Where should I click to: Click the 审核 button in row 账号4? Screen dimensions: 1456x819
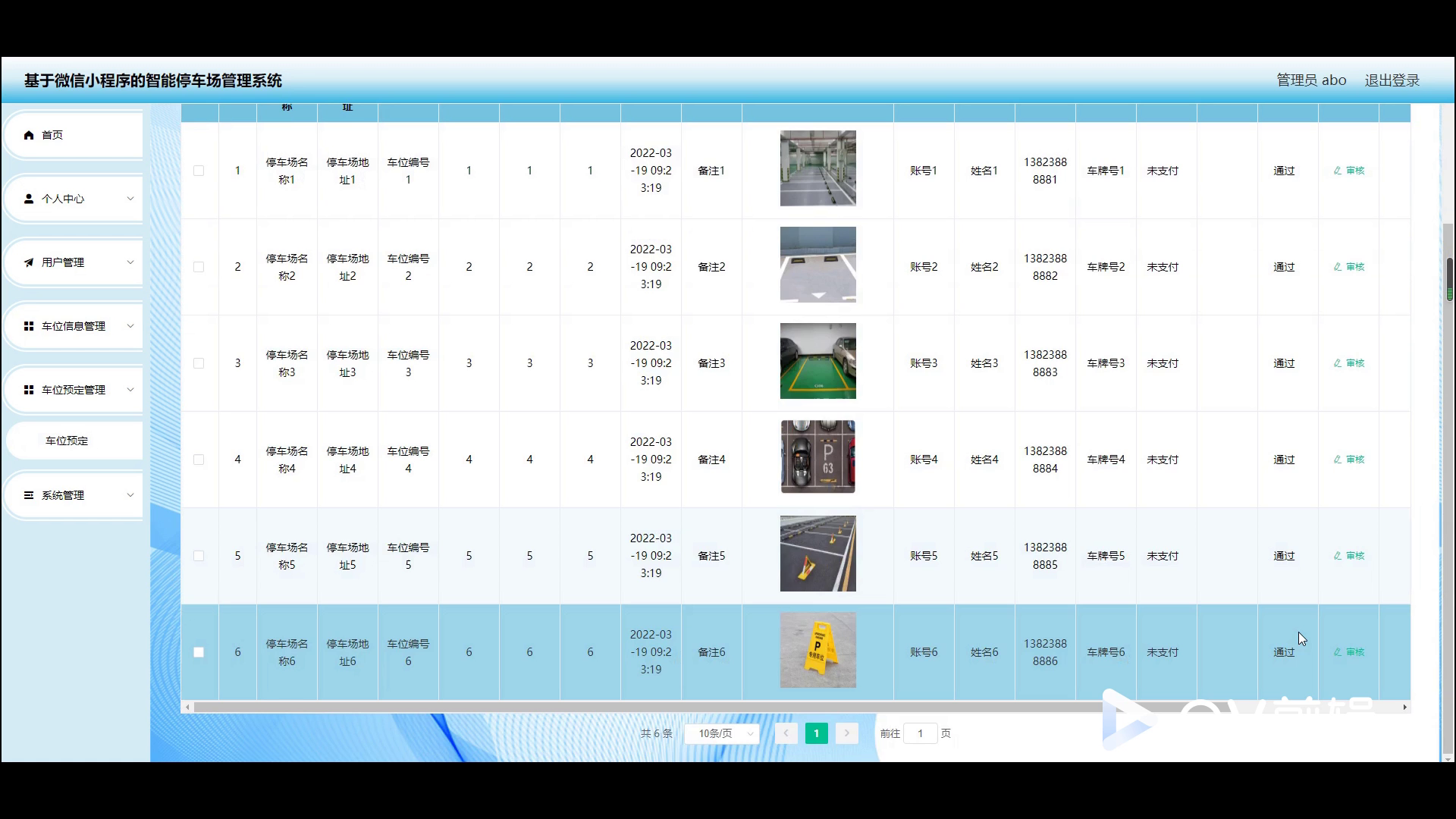pyautogui.click(x=1349, y=460)
